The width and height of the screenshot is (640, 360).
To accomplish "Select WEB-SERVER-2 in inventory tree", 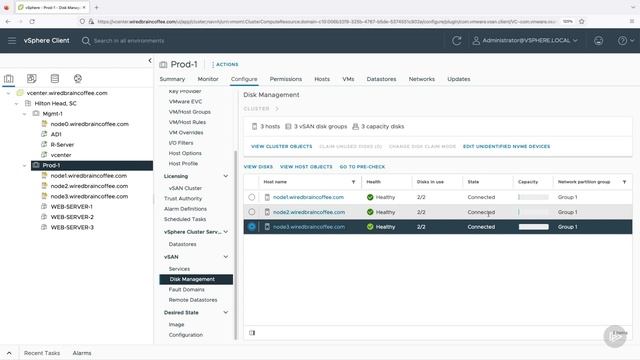I will 72,217.
